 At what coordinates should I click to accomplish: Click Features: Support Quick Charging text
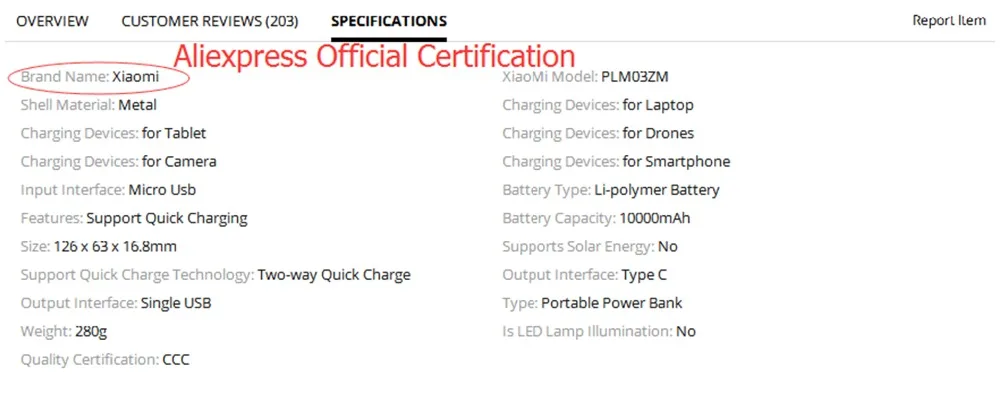coord(134,218)
